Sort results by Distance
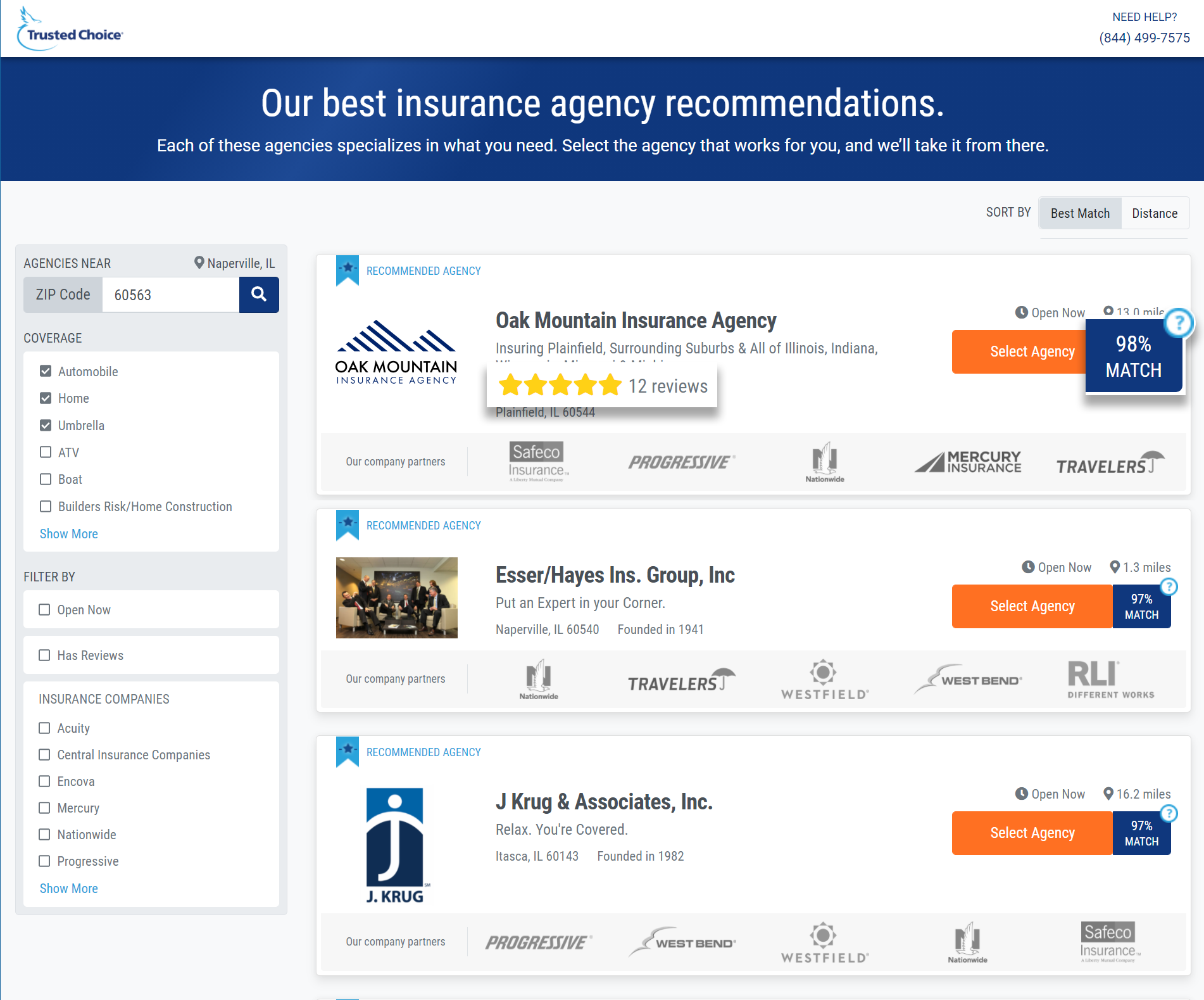Image resolution: width=1204 pixels, height=1000 pixels. click(1155, 213)
